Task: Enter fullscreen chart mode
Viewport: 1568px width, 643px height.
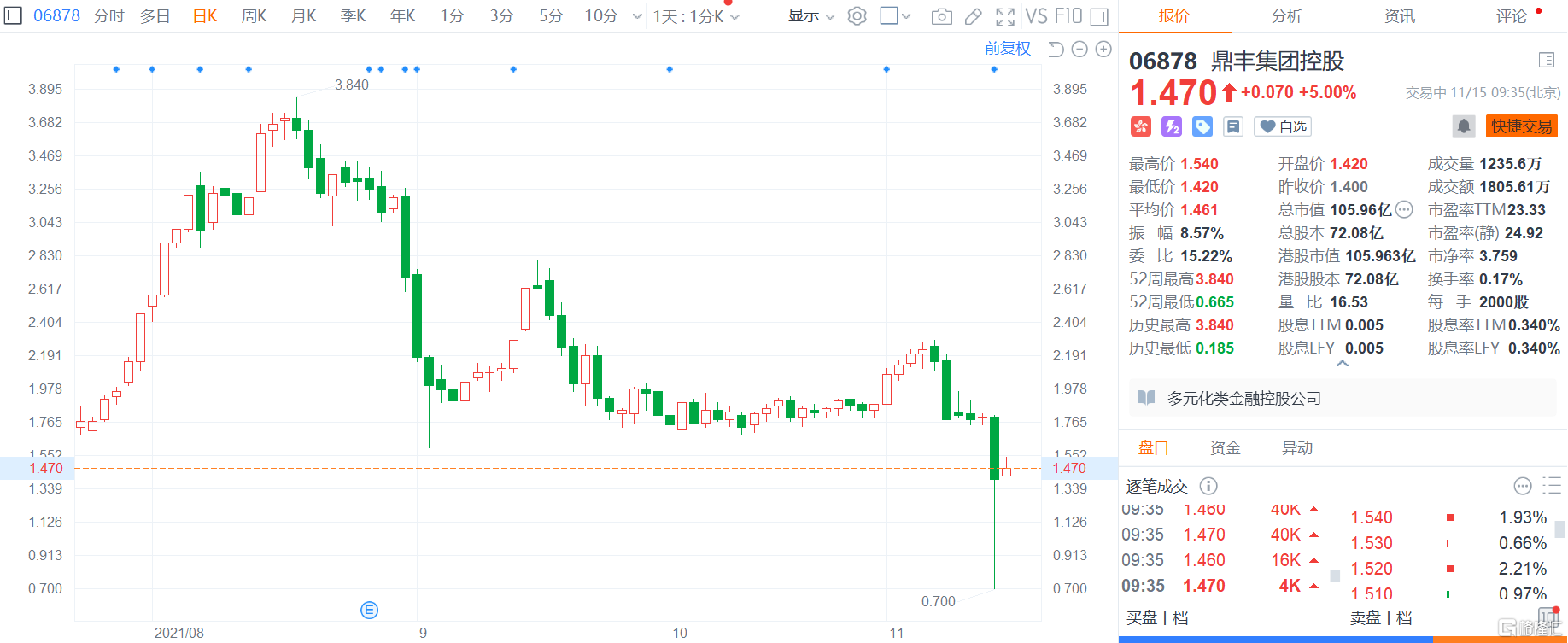Action: pos(1005,16)
